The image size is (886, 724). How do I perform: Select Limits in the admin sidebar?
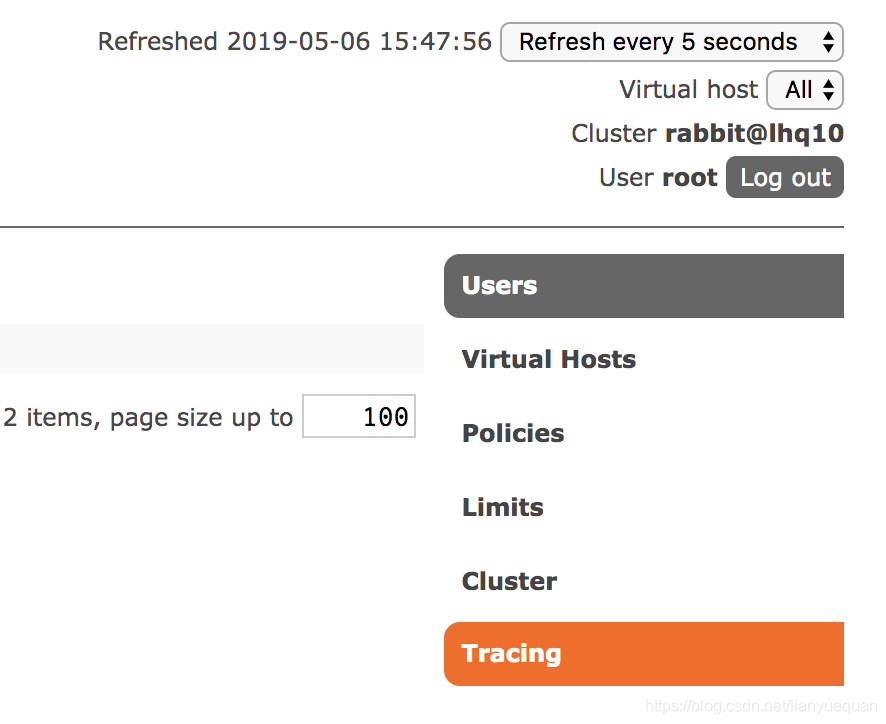pyautogui.click(x=502, y=507)
